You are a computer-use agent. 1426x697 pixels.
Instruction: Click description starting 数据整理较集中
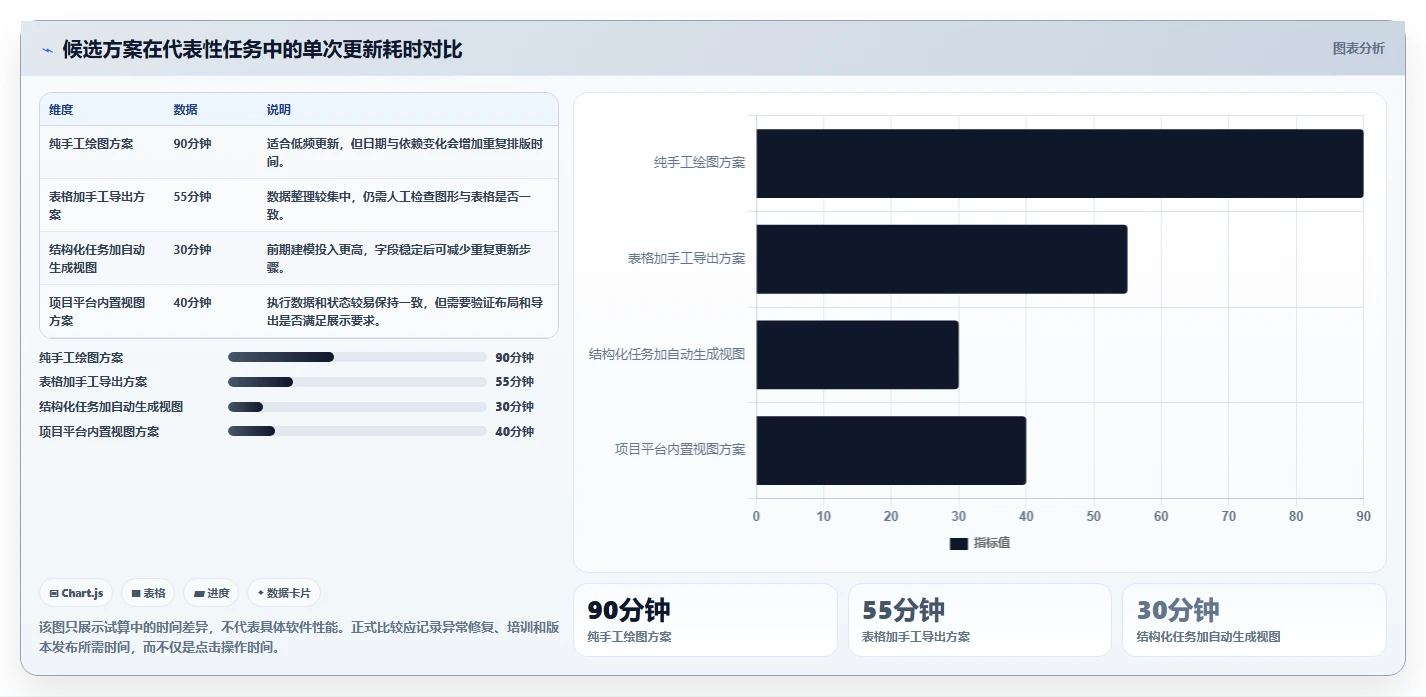coord(399,206)
